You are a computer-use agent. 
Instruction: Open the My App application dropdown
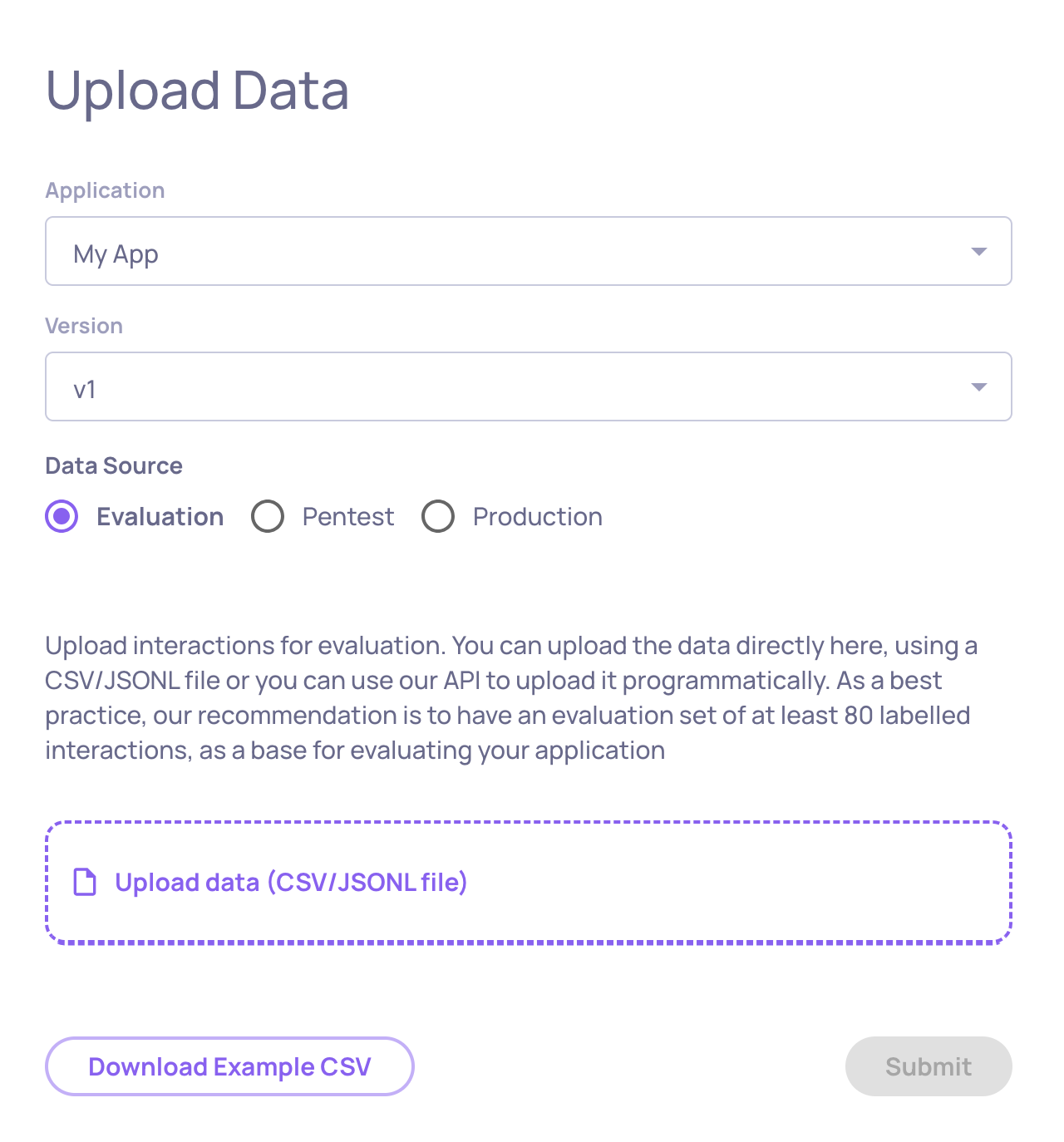pyautogui.click(x=499, y=252)
